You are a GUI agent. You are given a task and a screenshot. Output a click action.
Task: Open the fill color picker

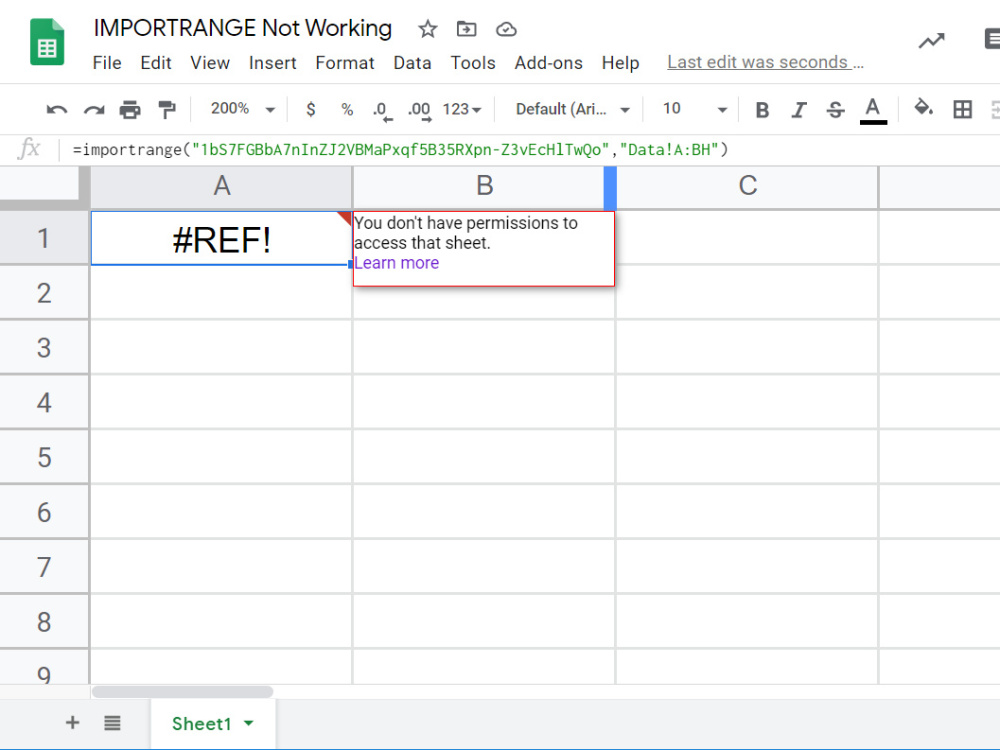tap(923, 108)
